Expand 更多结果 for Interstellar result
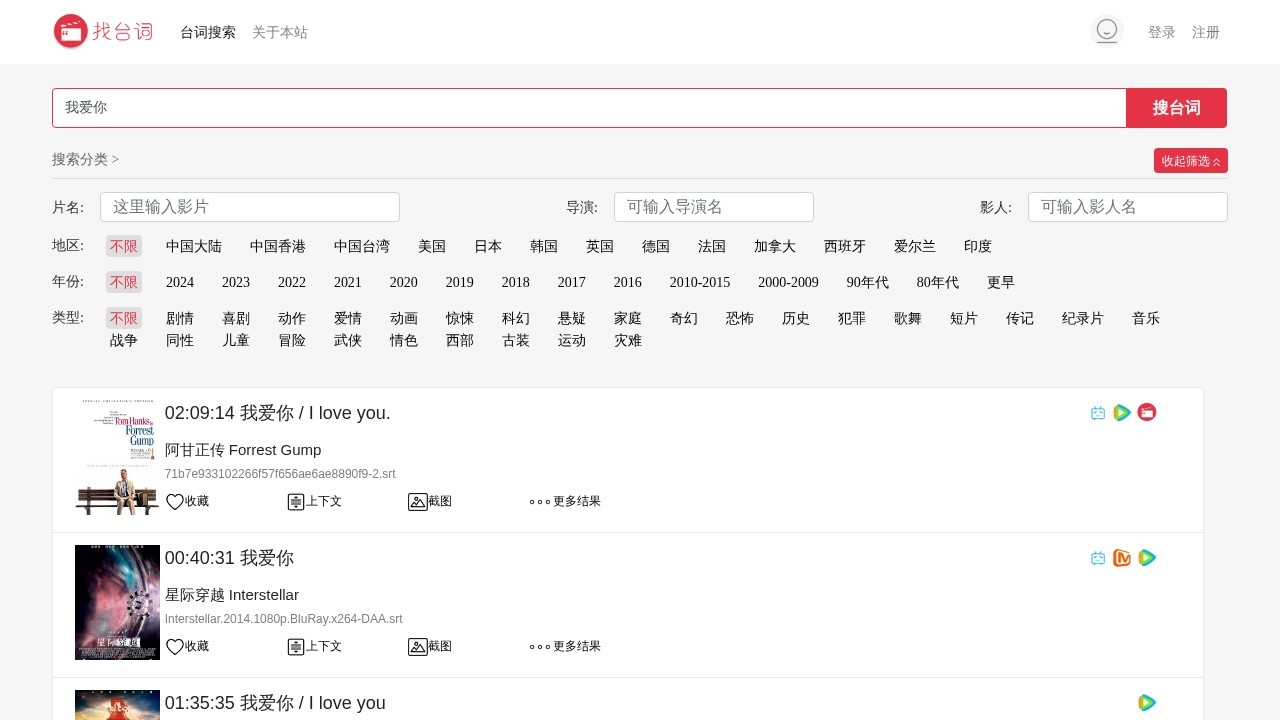This screenshot has height=720, width=1280. pos(565,647)
